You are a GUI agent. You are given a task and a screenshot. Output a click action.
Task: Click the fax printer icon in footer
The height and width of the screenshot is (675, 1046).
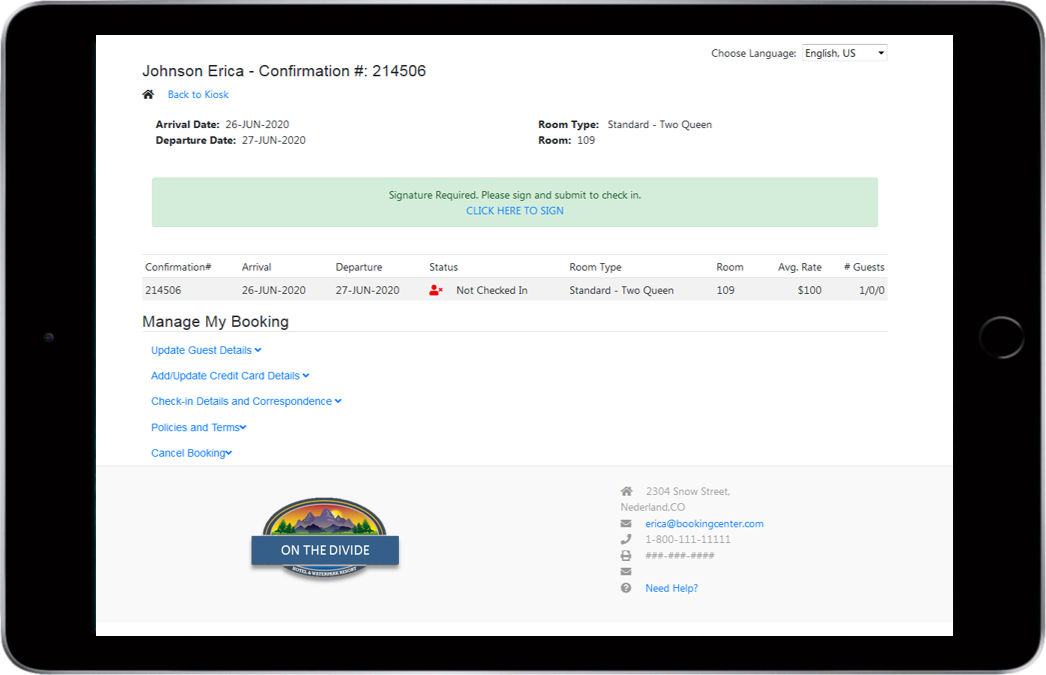[626, 556]
